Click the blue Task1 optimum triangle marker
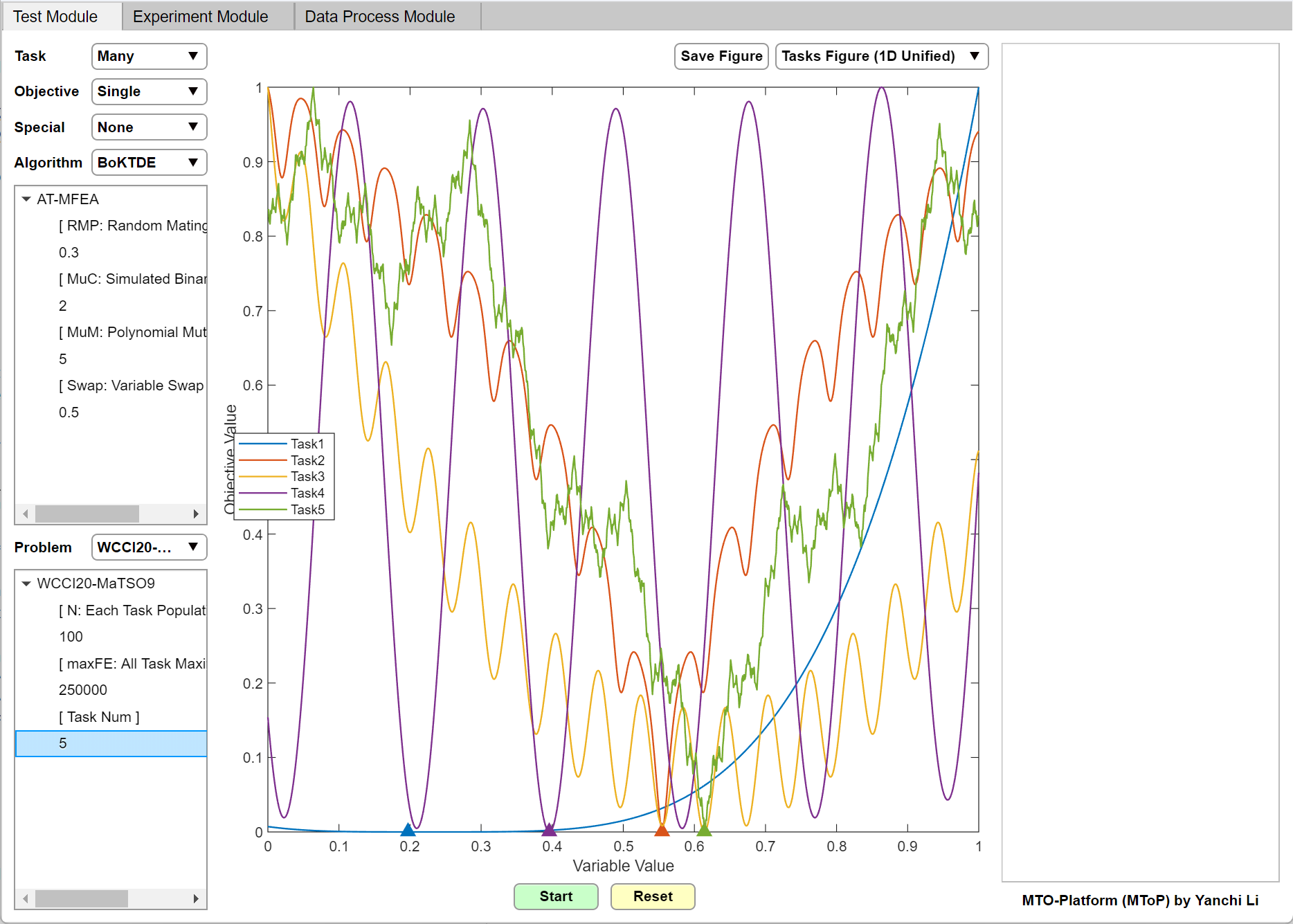This screenshot has width=1293, height=924. (x=408, y=829)
